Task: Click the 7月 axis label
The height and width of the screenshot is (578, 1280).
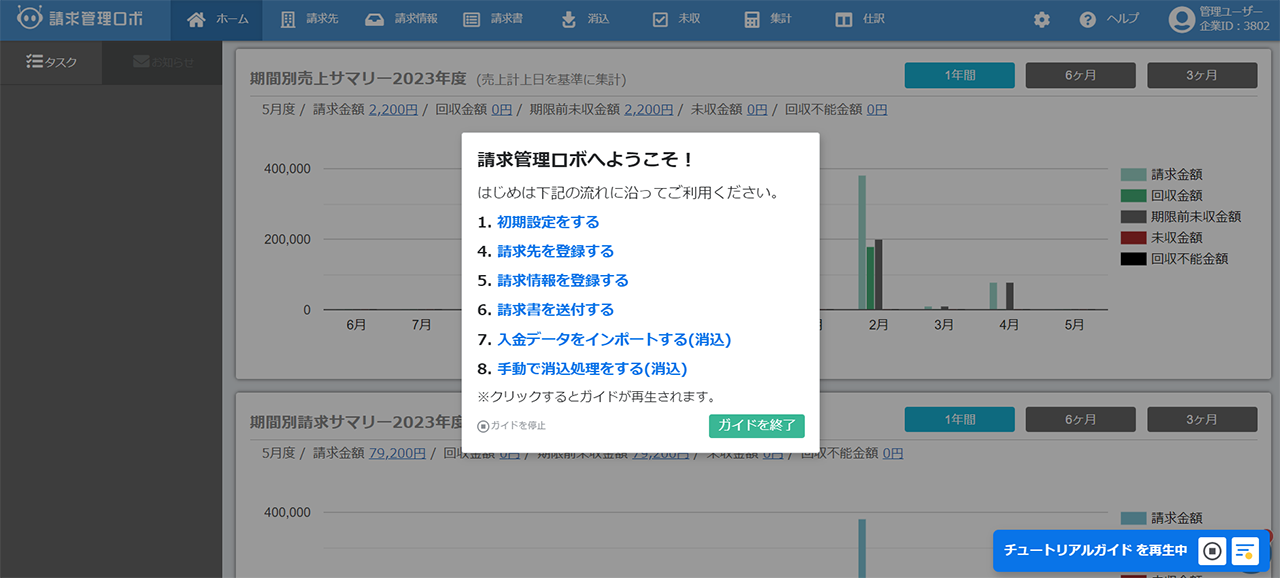Action: coord(421,325)
